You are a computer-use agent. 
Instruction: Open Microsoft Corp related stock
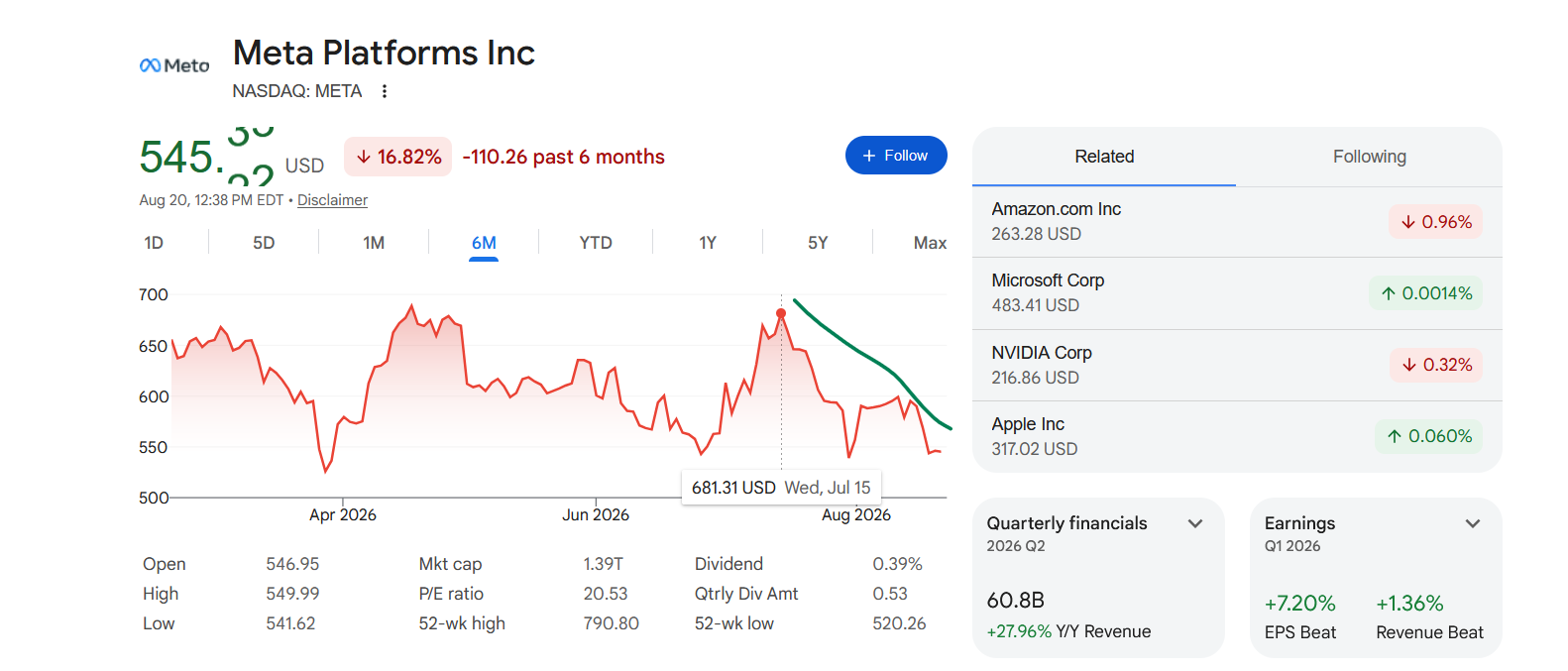(1237, 293)
